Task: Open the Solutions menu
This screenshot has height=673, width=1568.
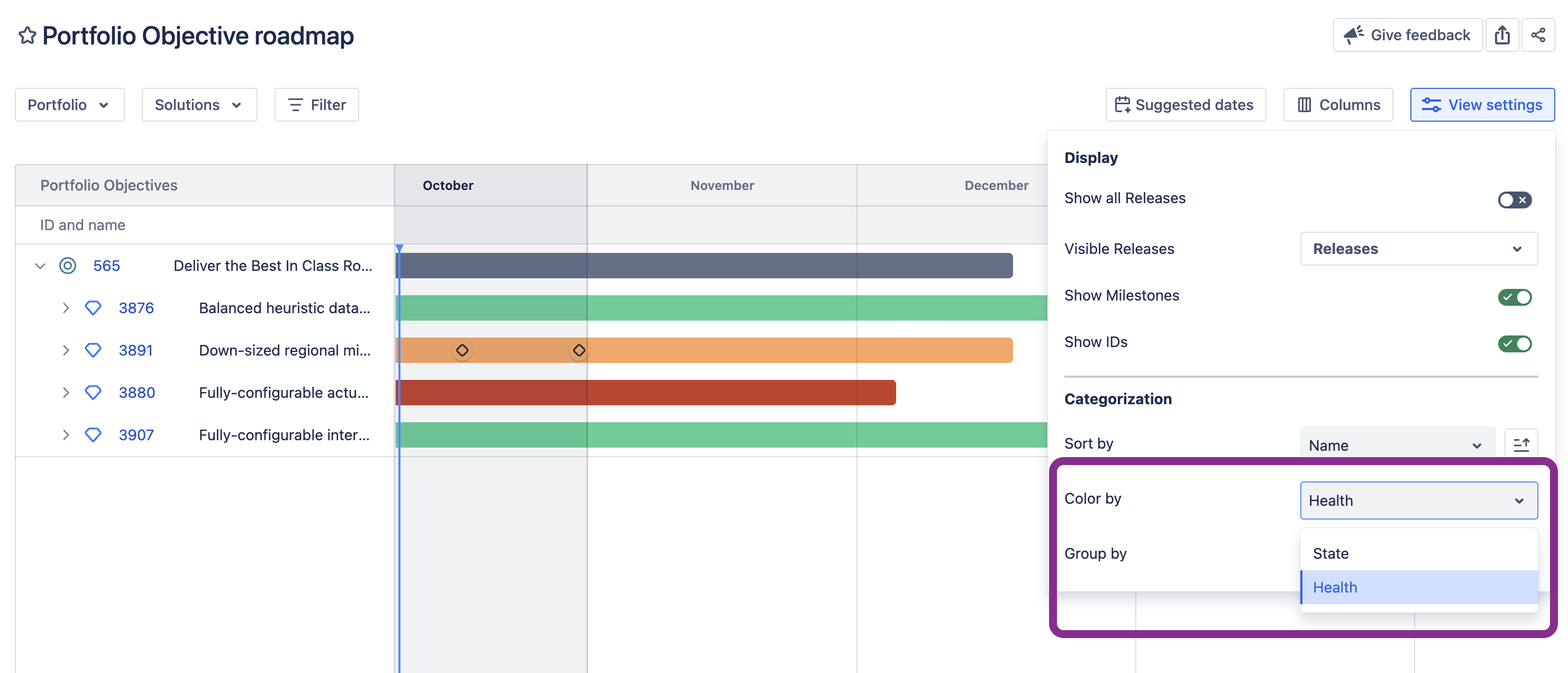Action: click(x=199, y=105)
